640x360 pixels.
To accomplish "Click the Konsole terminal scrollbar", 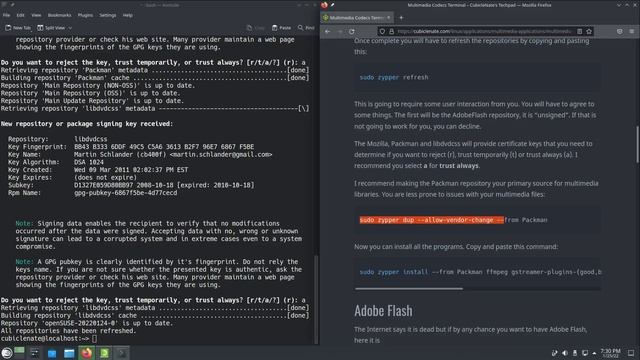I will [x=316, y=299].
